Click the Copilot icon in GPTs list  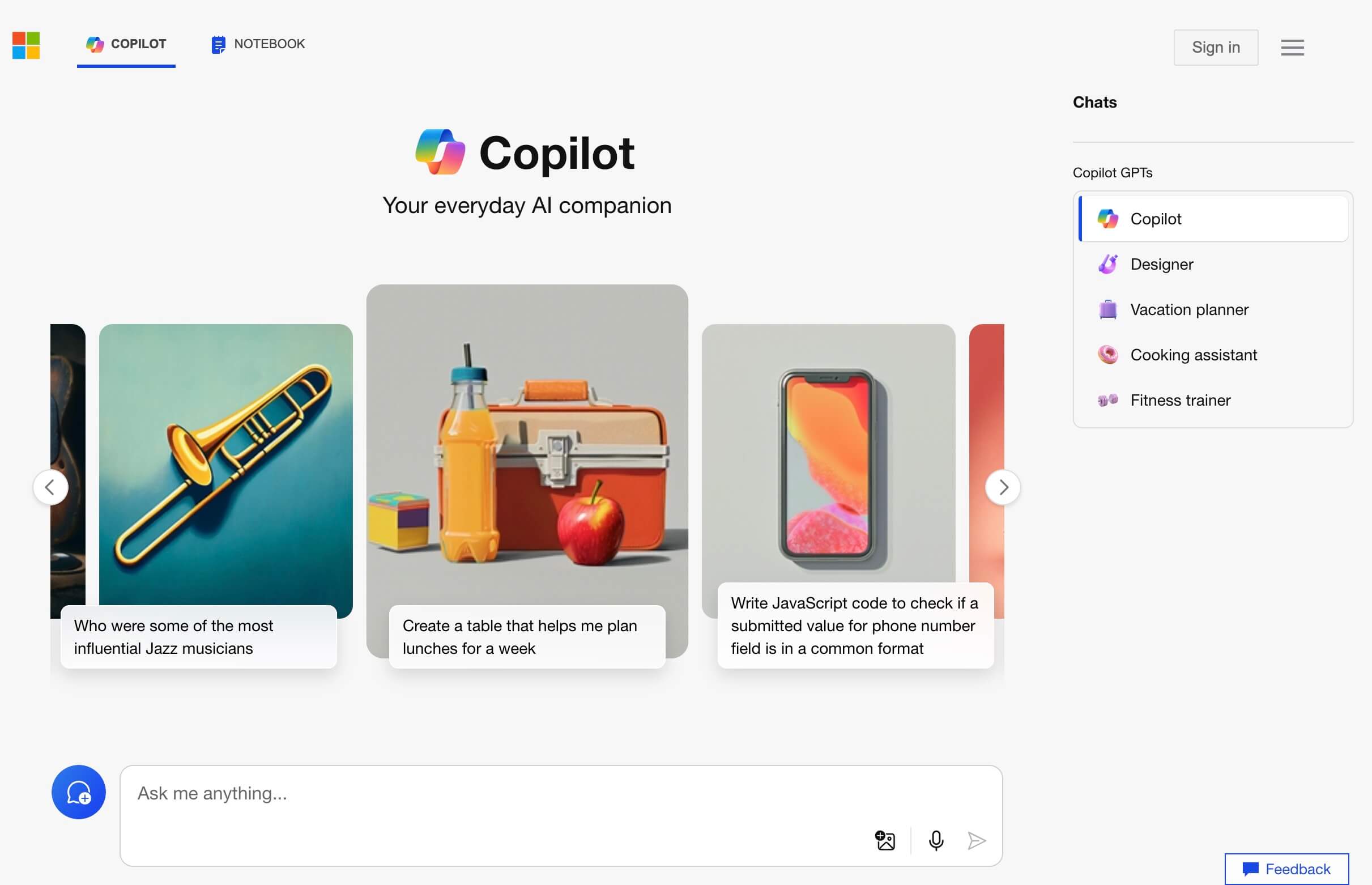coord(1107,219)
